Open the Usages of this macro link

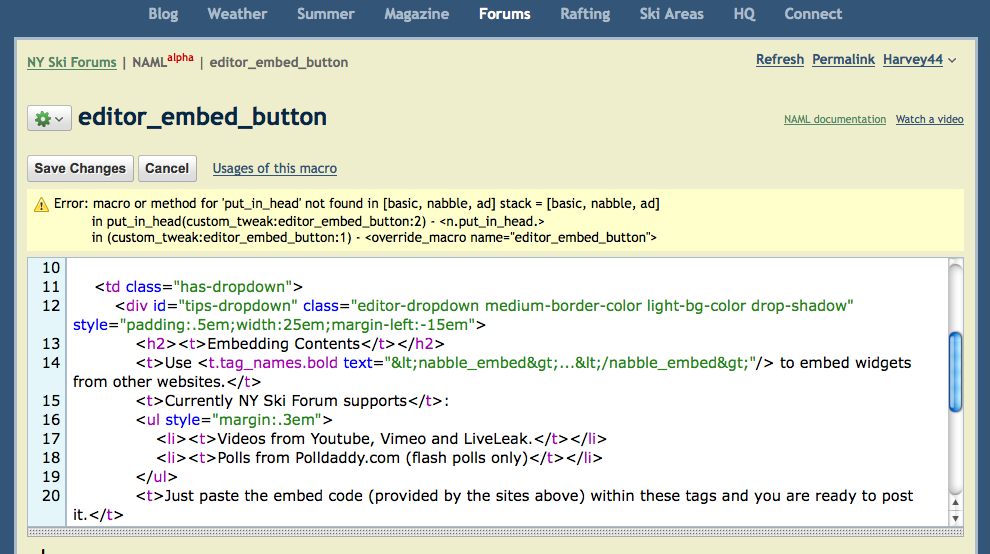click(274, 169)
